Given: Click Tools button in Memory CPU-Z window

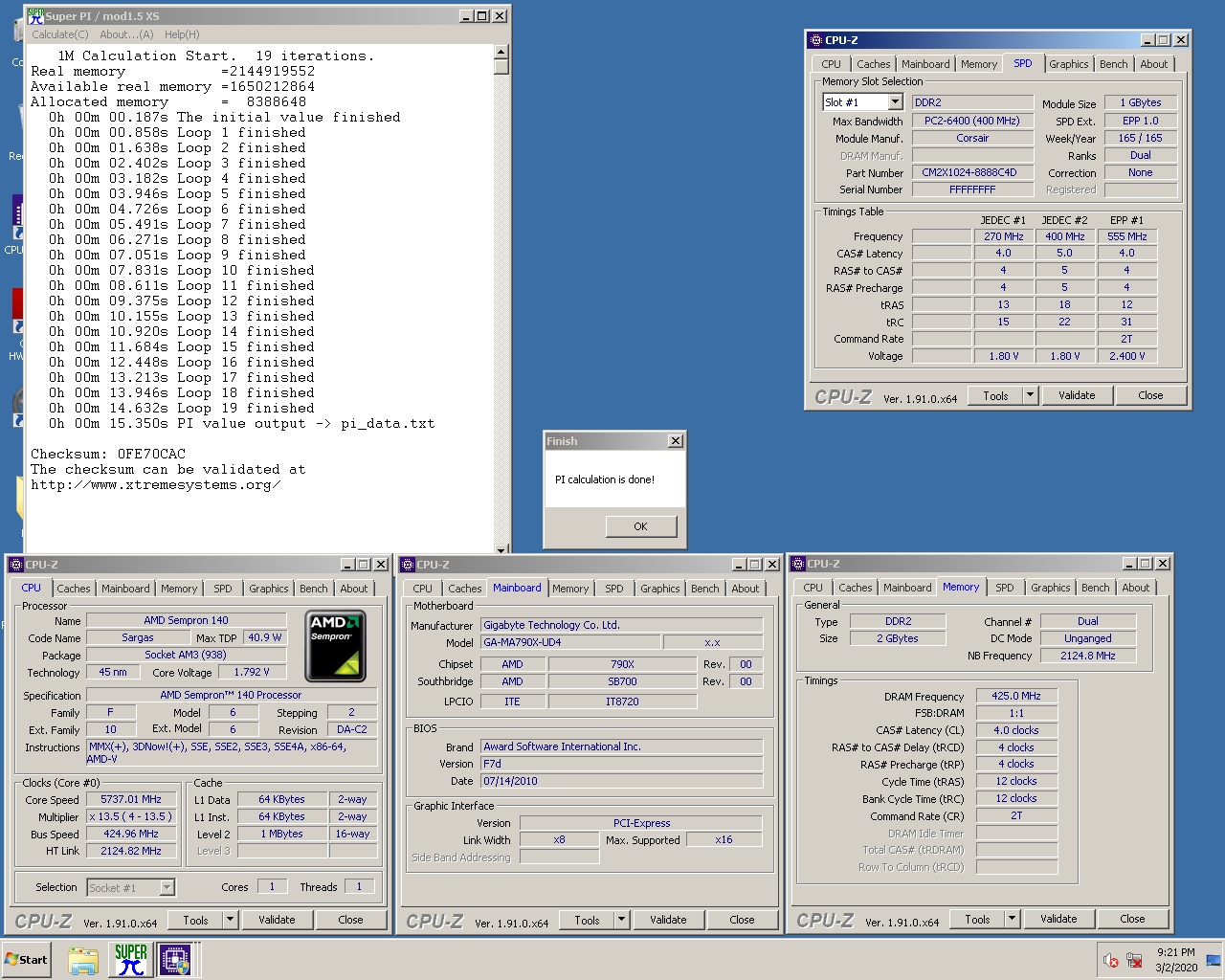Looking at the screenshot, I should [977, 919].
